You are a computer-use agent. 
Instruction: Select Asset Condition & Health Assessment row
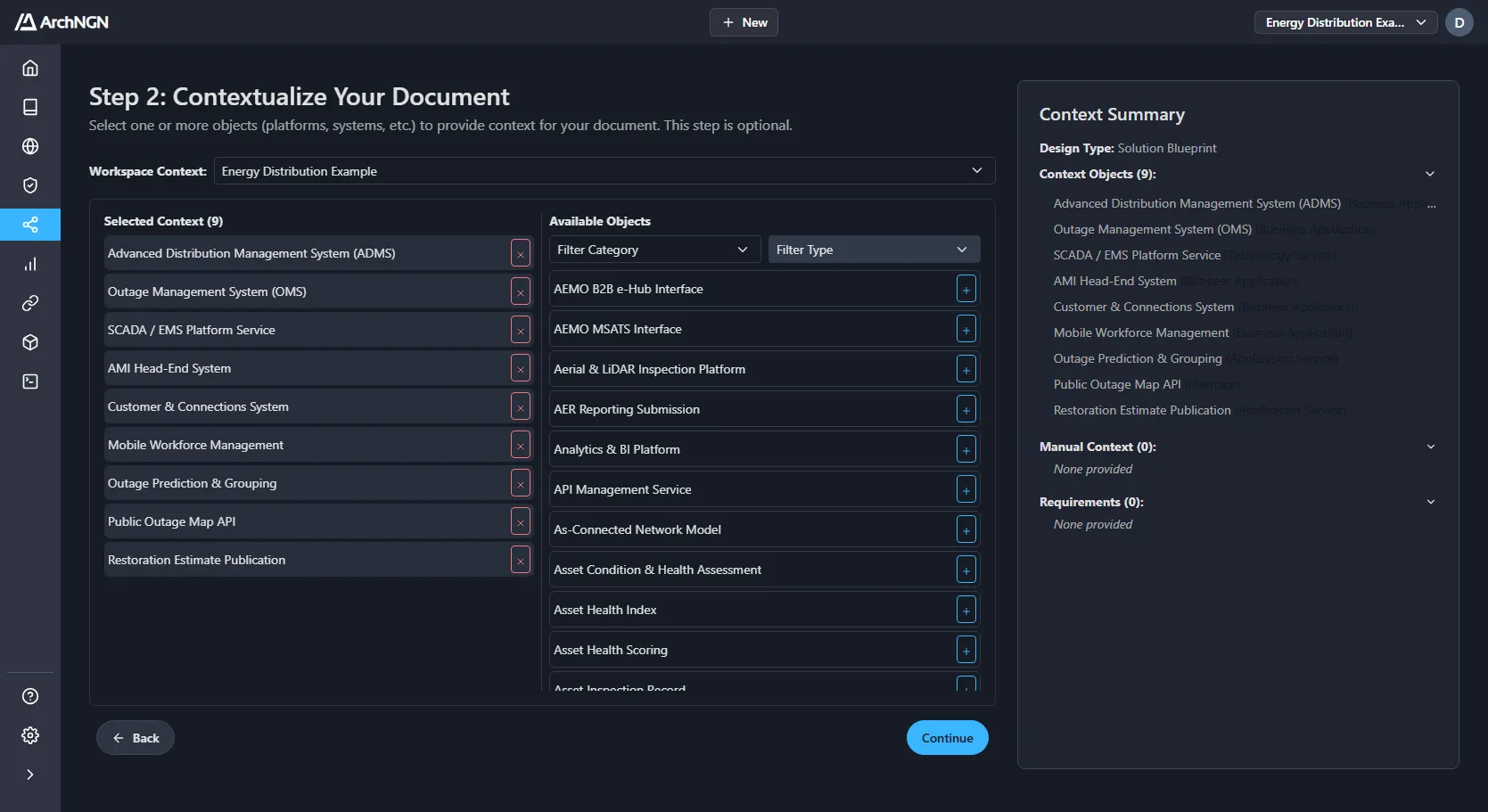click(x=764, y=570)
